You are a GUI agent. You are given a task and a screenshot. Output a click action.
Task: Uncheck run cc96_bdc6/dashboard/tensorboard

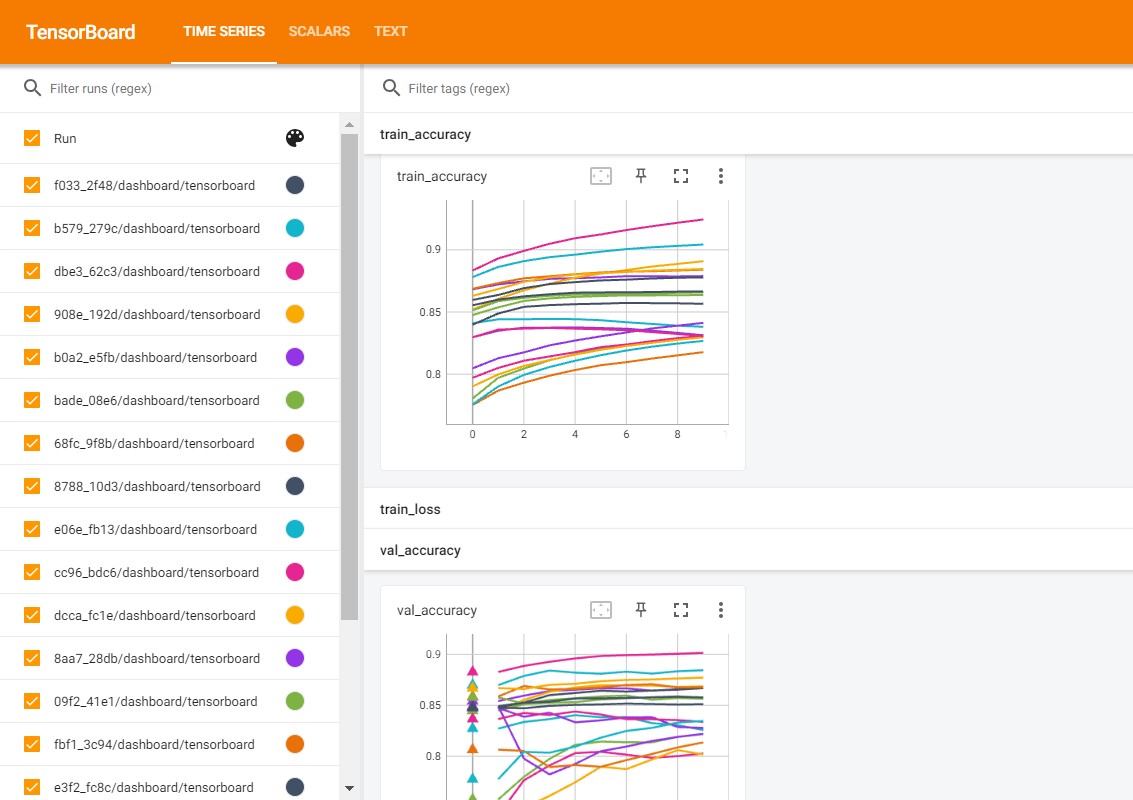[32, 572]
